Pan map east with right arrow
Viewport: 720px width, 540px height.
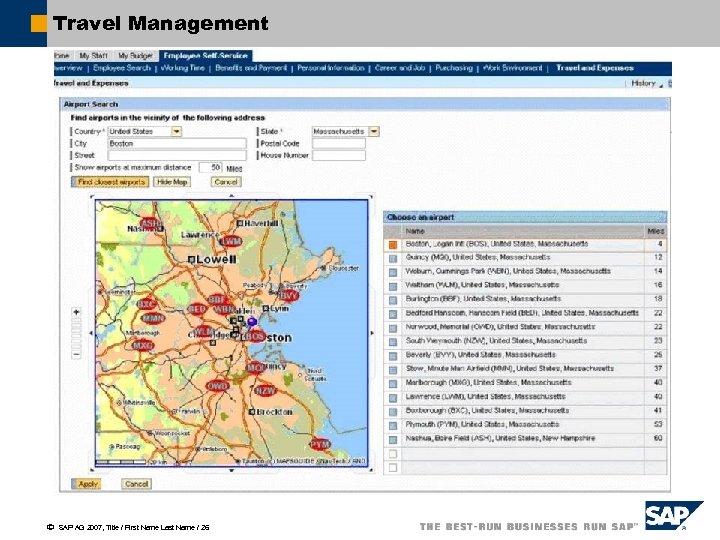(x=372, y=333)
